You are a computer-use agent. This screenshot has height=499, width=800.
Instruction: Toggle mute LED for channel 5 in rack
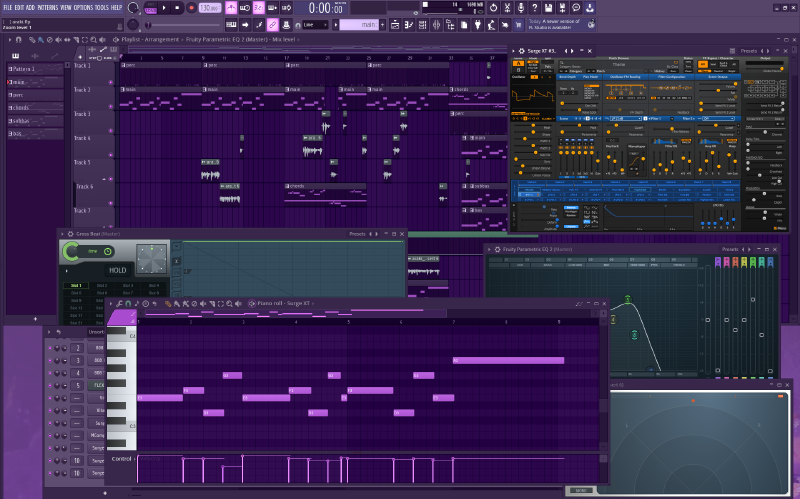51,385
